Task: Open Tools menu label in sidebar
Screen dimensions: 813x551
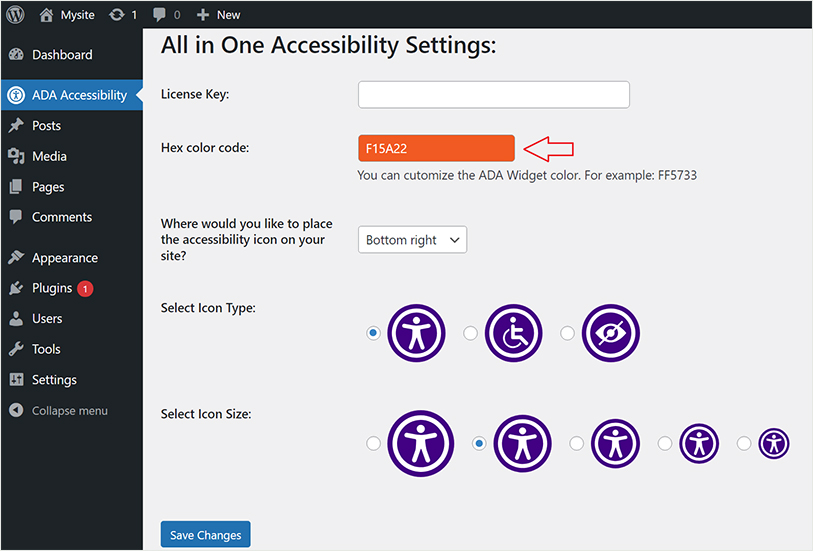Action: pos(46,349)
